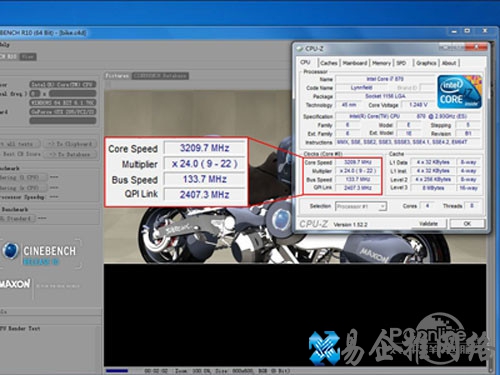Click the Validate button in CPU-Z
Viewport: 500px width, 375px height.
tap(428, 224)
